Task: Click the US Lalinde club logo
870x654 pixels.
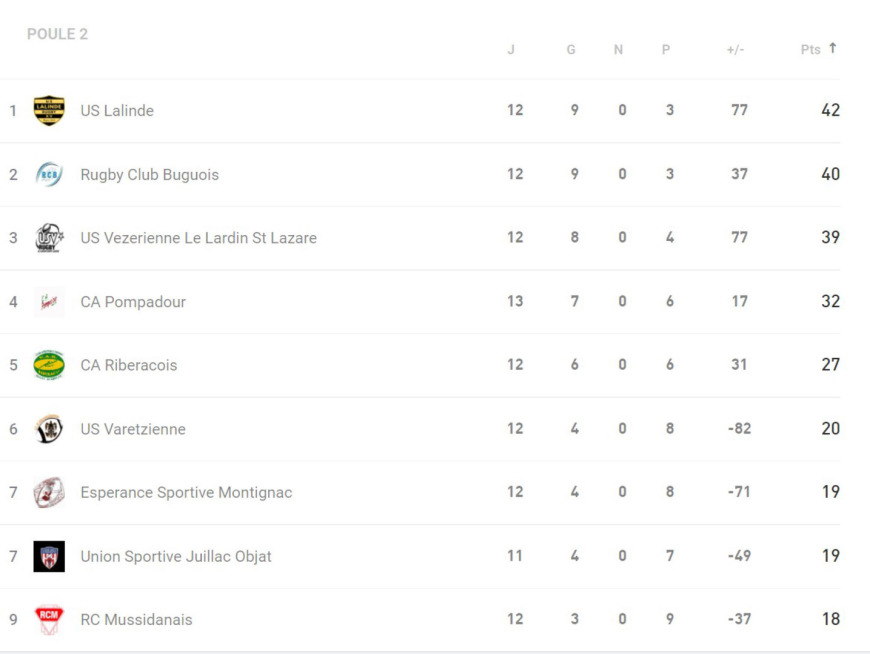Action: click(49, 110)
